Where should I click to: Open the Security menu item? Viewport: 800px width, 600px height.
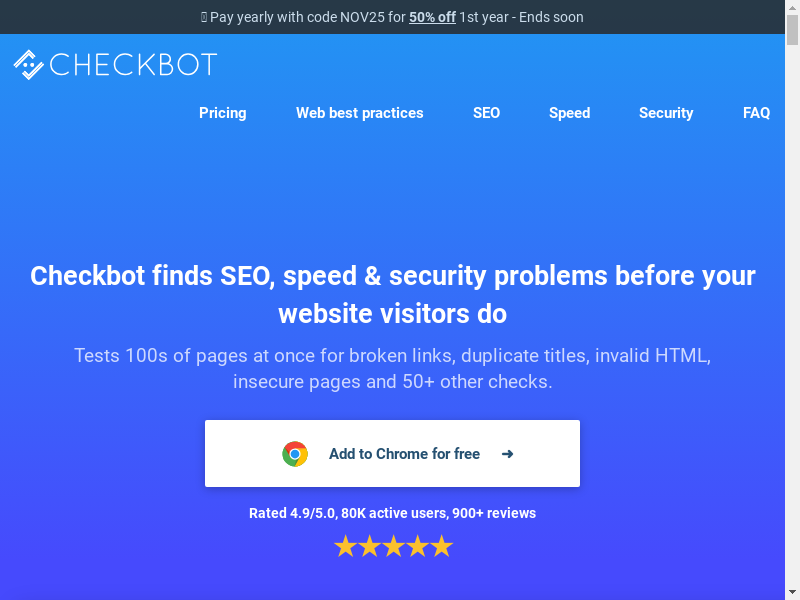(x=666, y=113)
